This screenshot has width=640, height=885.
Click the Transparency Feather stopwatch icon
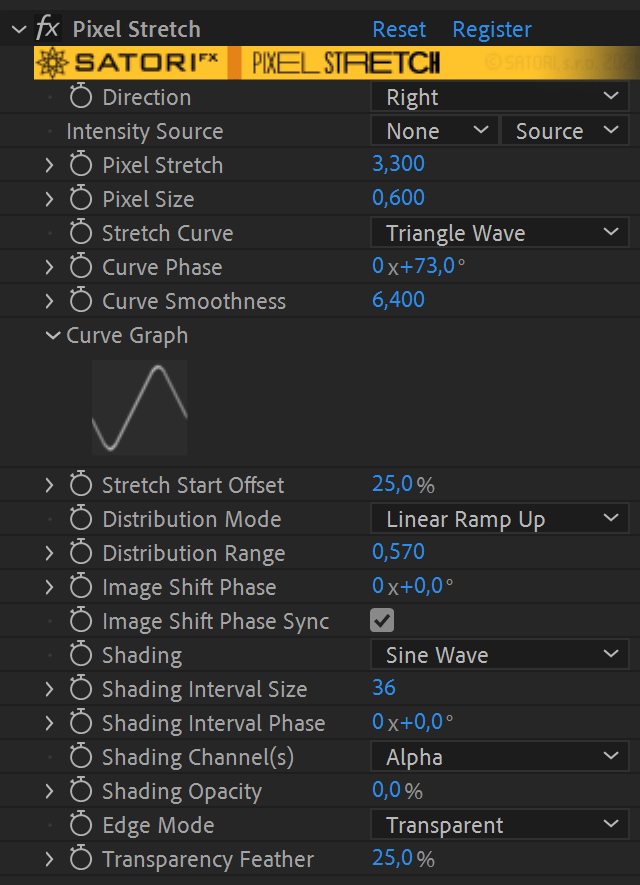coord(81,859)
